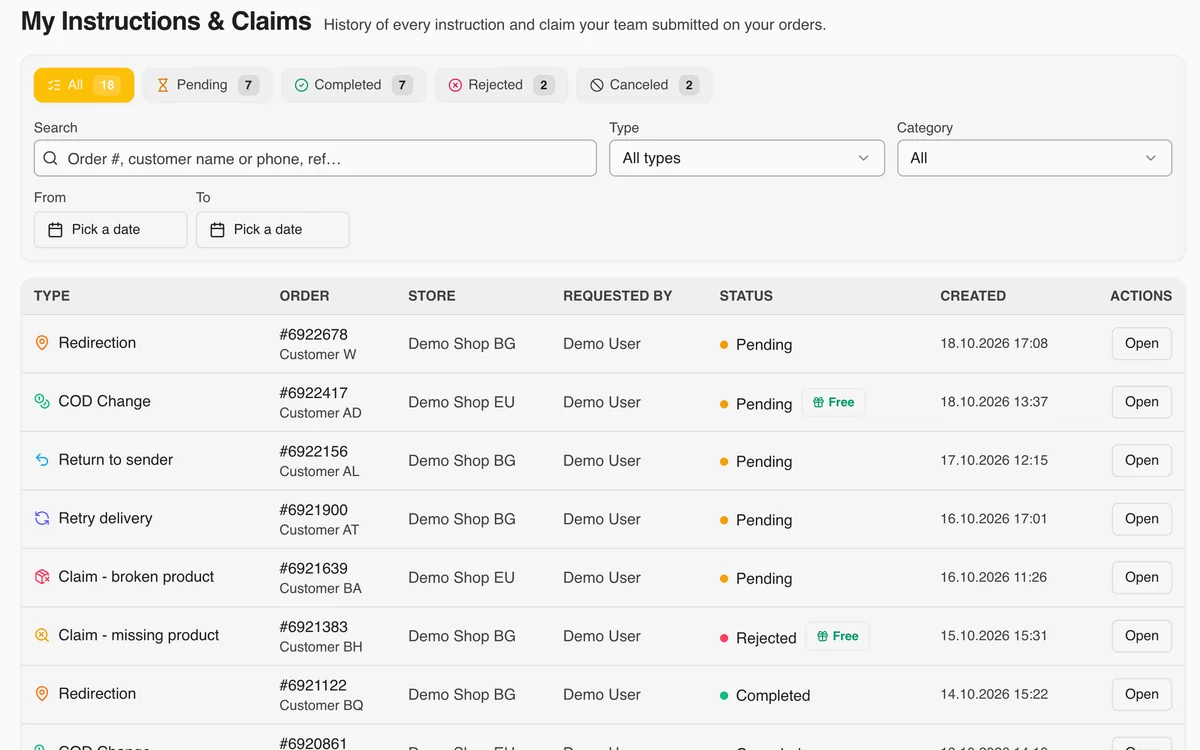Click the ORDER column header
This screenshot has height=750, width=1200.
[304, 296]
